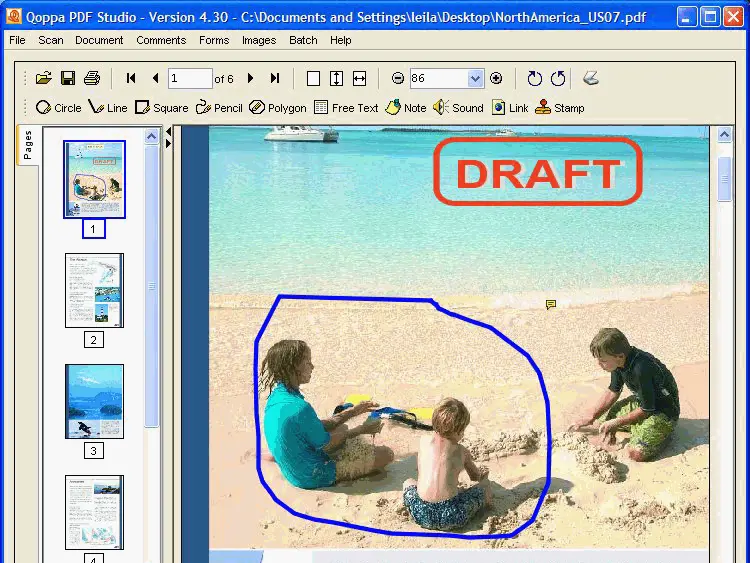Zoom in with the plus button
750x563 pixels.
point(496,78)
